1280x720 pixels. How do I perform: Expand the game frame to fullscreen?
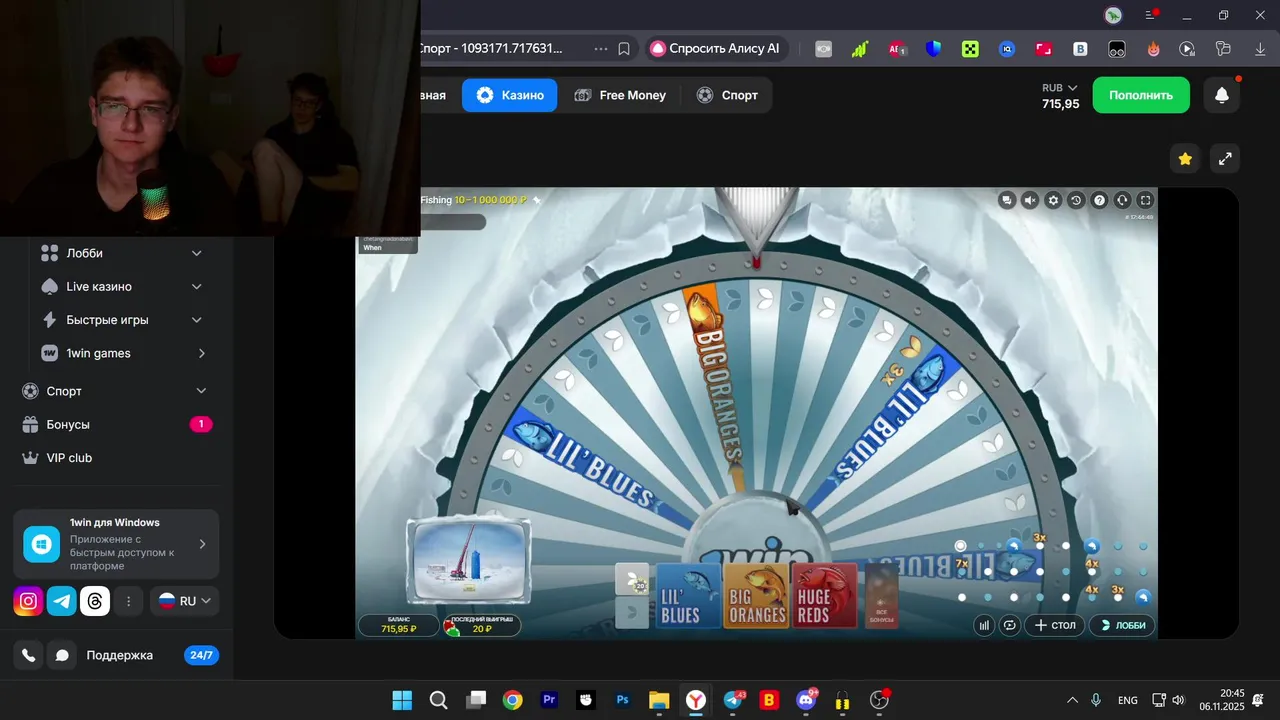click(x=1225, y=158)
